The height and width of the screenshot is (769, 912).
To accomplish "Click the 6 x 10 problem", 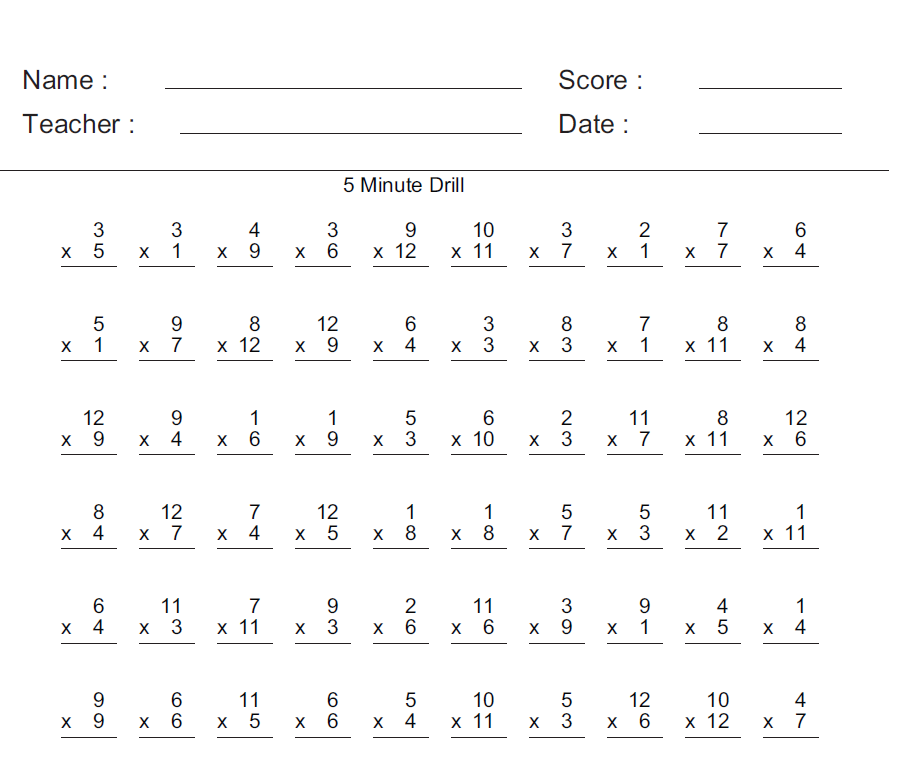I will pos(479,431).
